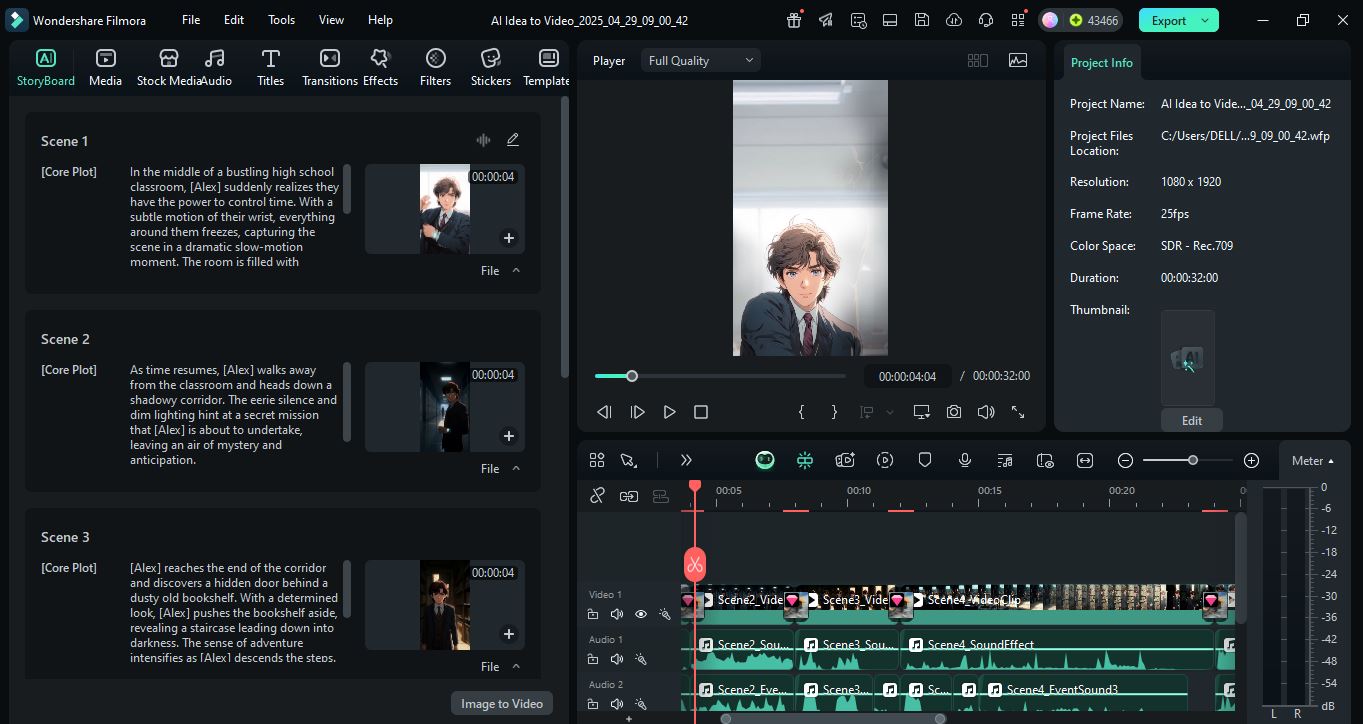Add Scene 1 thumbnail to timeline with plus
The height and width of the screenshot is (724, 1363).
pos(508,238)
